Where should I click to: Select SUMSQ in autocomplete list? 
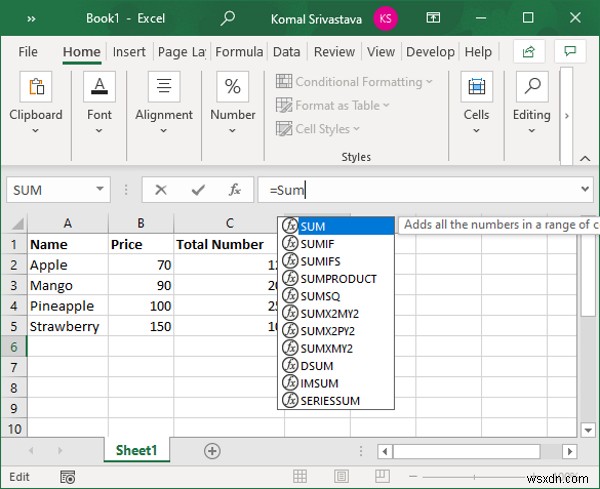coord(336,296)
